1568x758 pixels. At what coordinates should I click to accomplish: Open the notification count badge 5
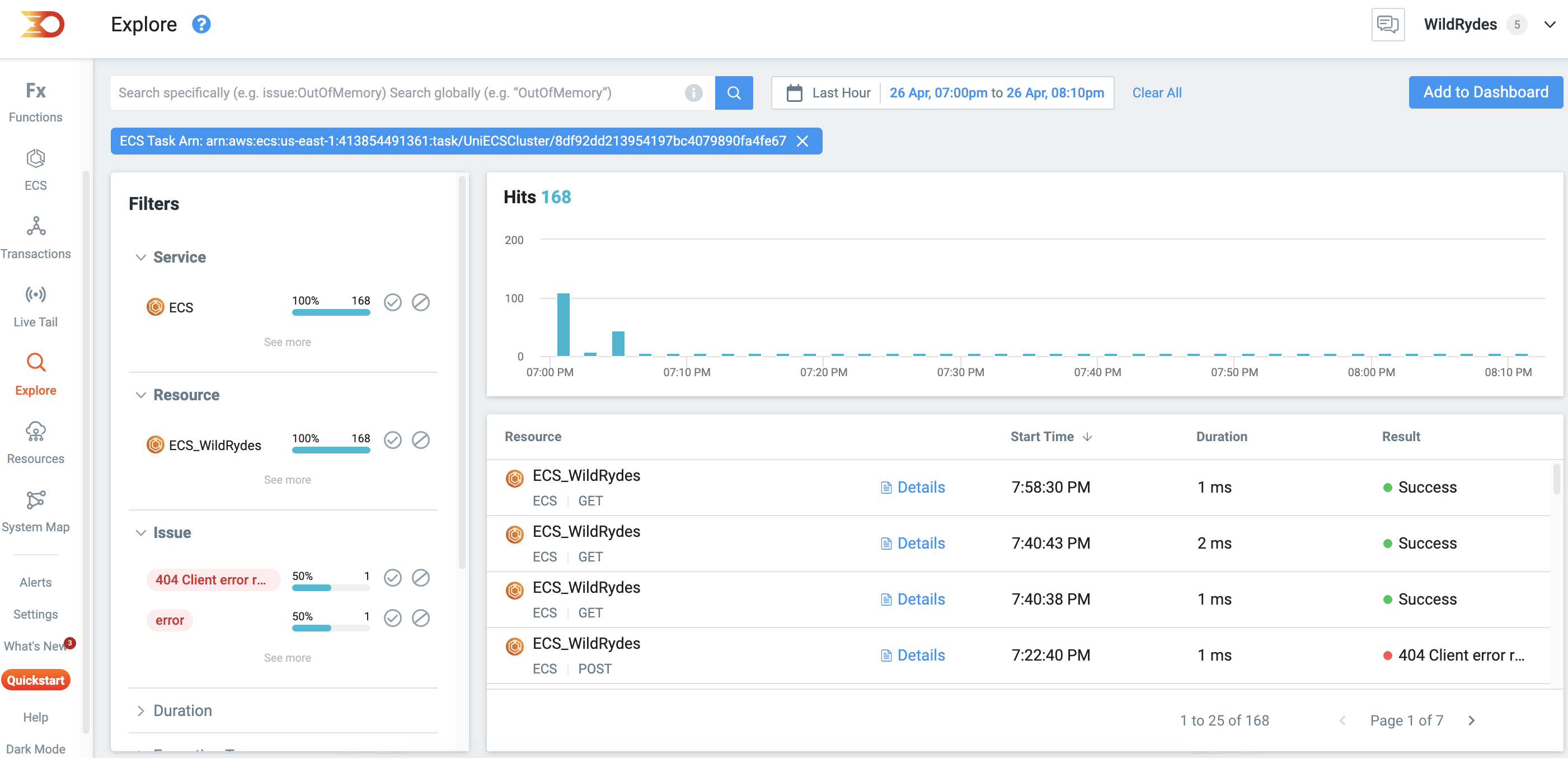pyautogui.click(x=1517, y=25)
